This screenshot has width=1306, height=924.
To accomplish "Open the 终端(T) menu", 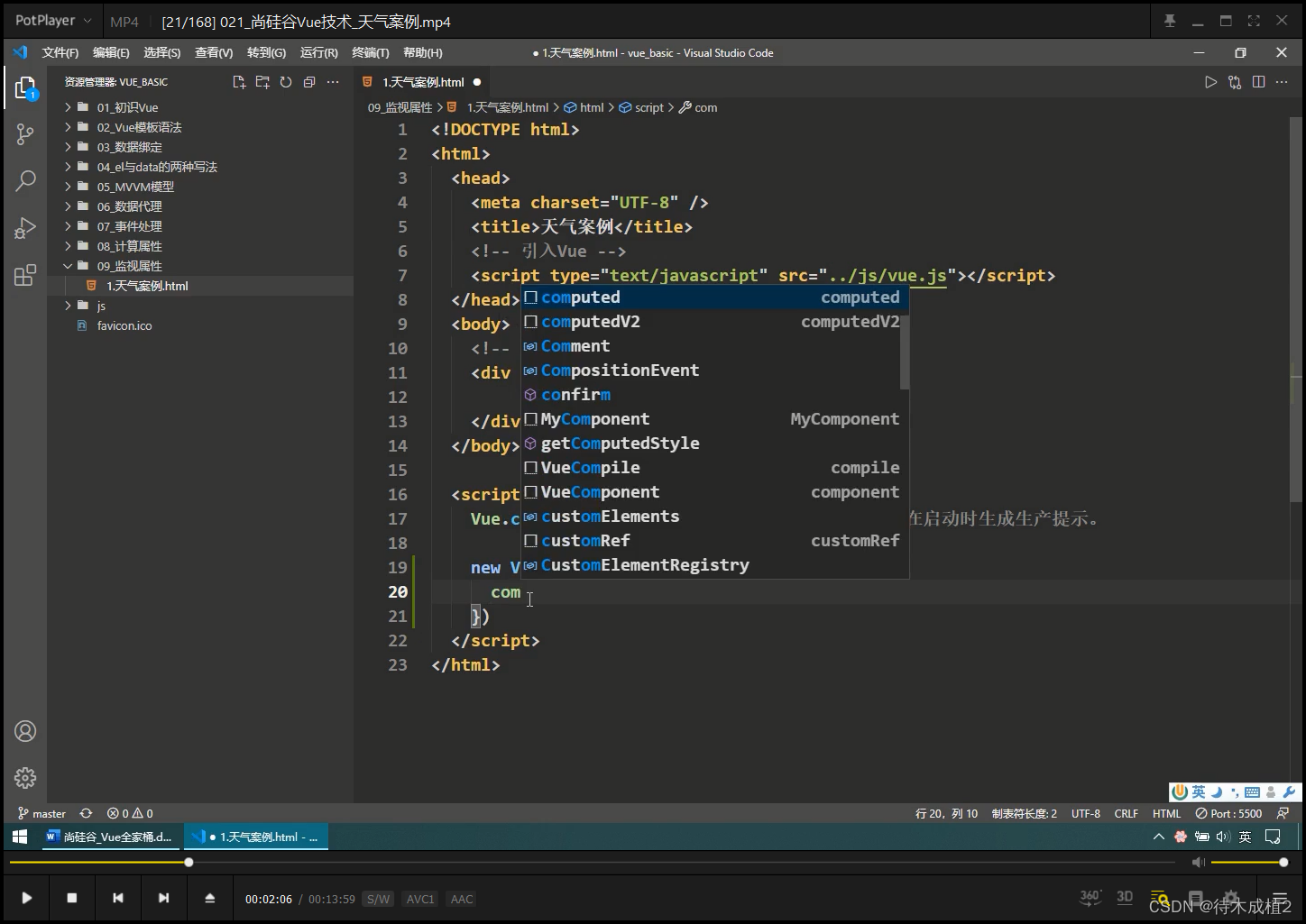I will tap(371, 52).
